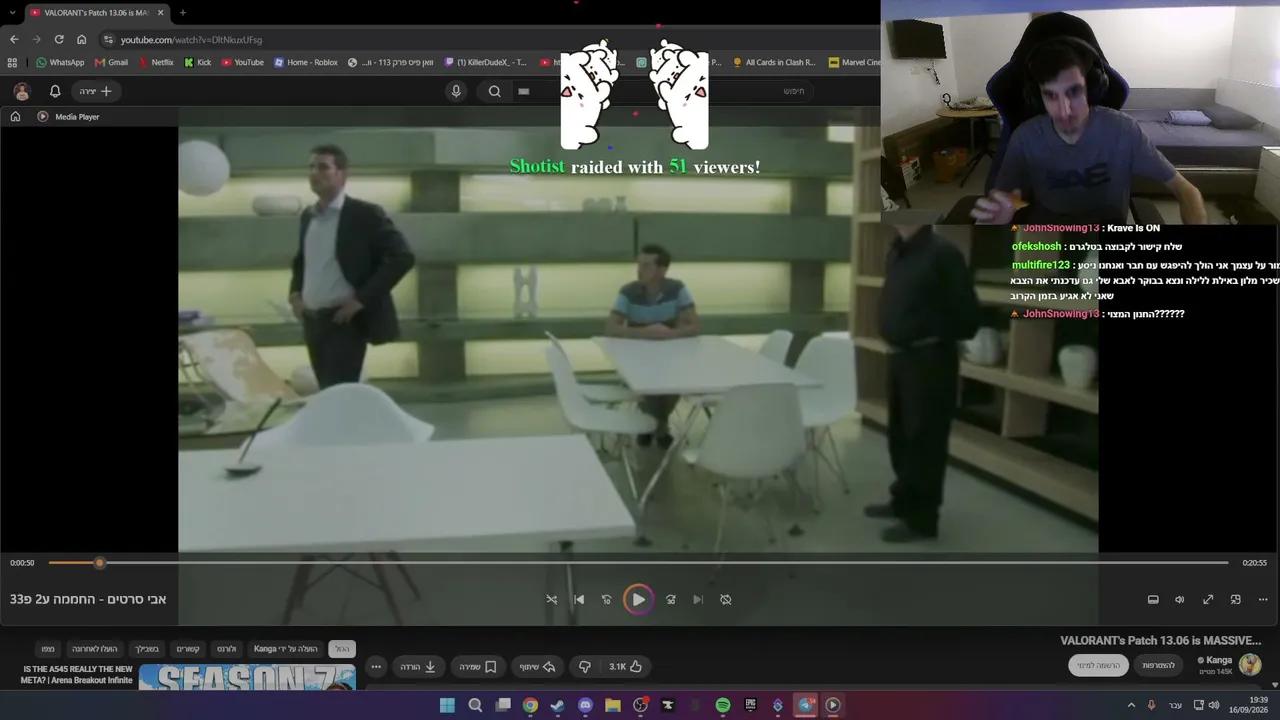Open Epic Games Launcher from taskbar
1280x720 pixels.
tap(750, 705)
